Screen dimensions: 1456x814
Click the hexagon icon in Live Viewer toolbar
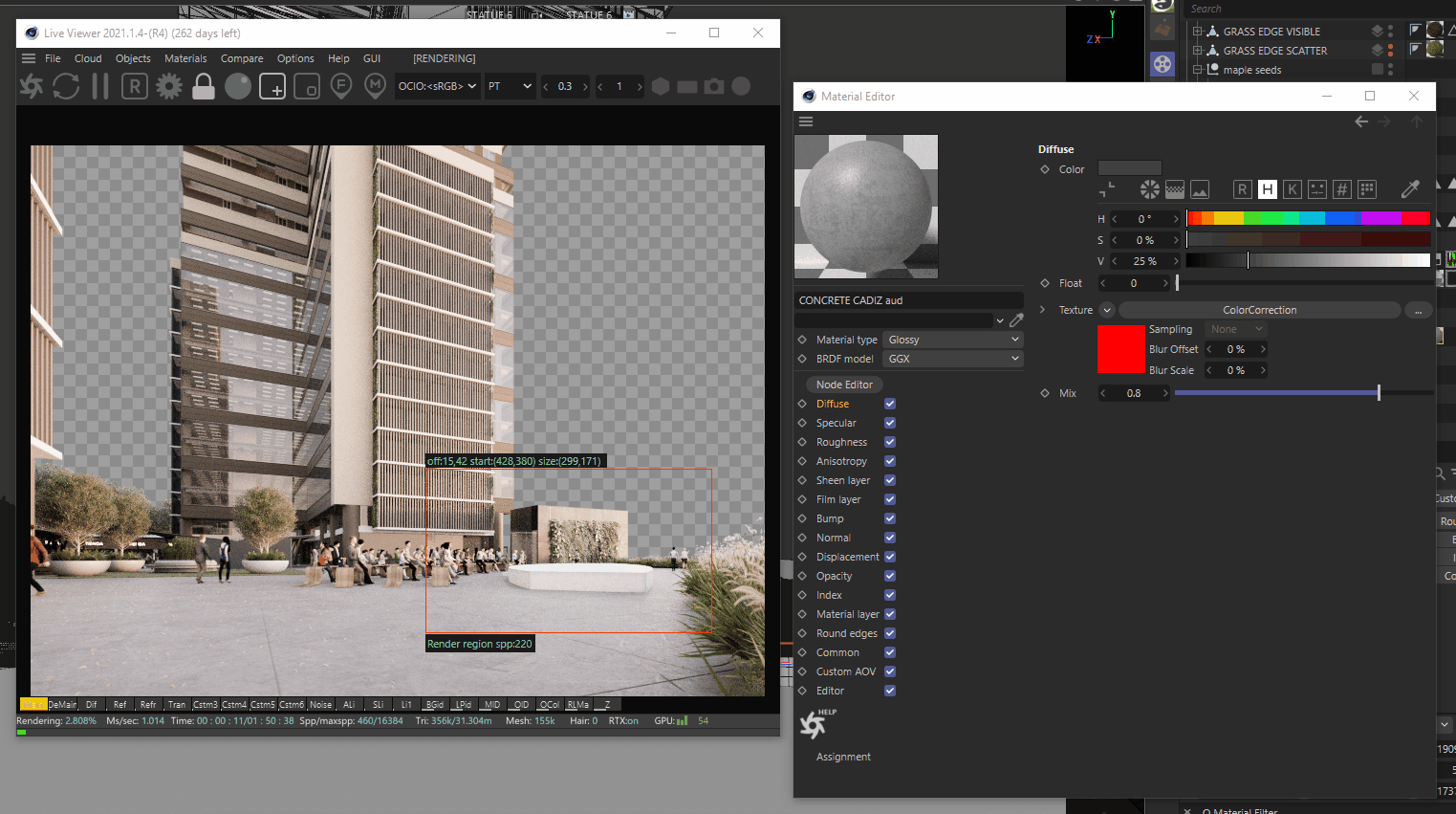pos(661,86)
